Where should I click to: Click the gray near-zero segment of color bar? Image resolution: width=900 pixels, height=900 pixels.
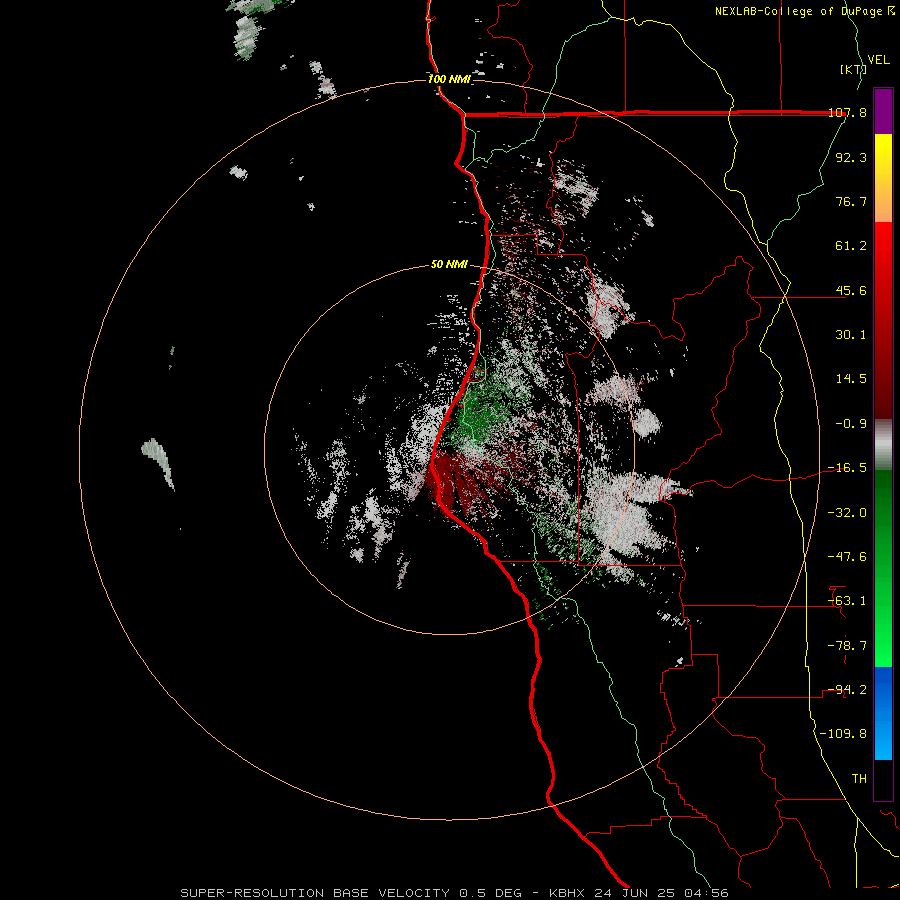[883, 445]
